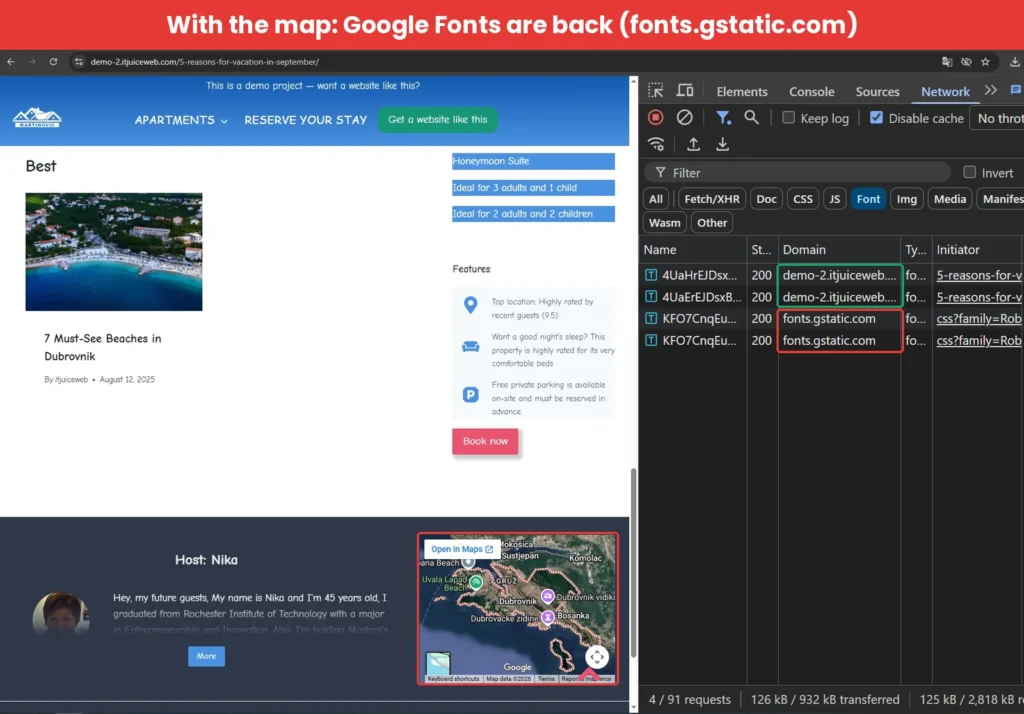Click Ideal for 3 adults and 1 child
Image resolution: width=1024 pixels, height=714 pixels.
tap(534, 187)
